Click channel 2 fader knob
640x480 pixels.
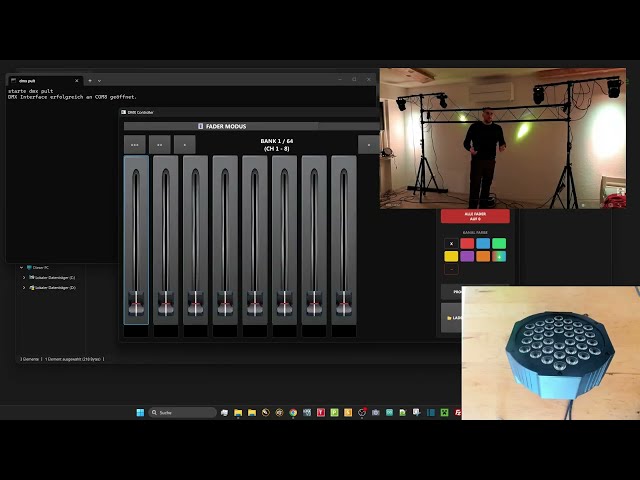pos(166,303)
